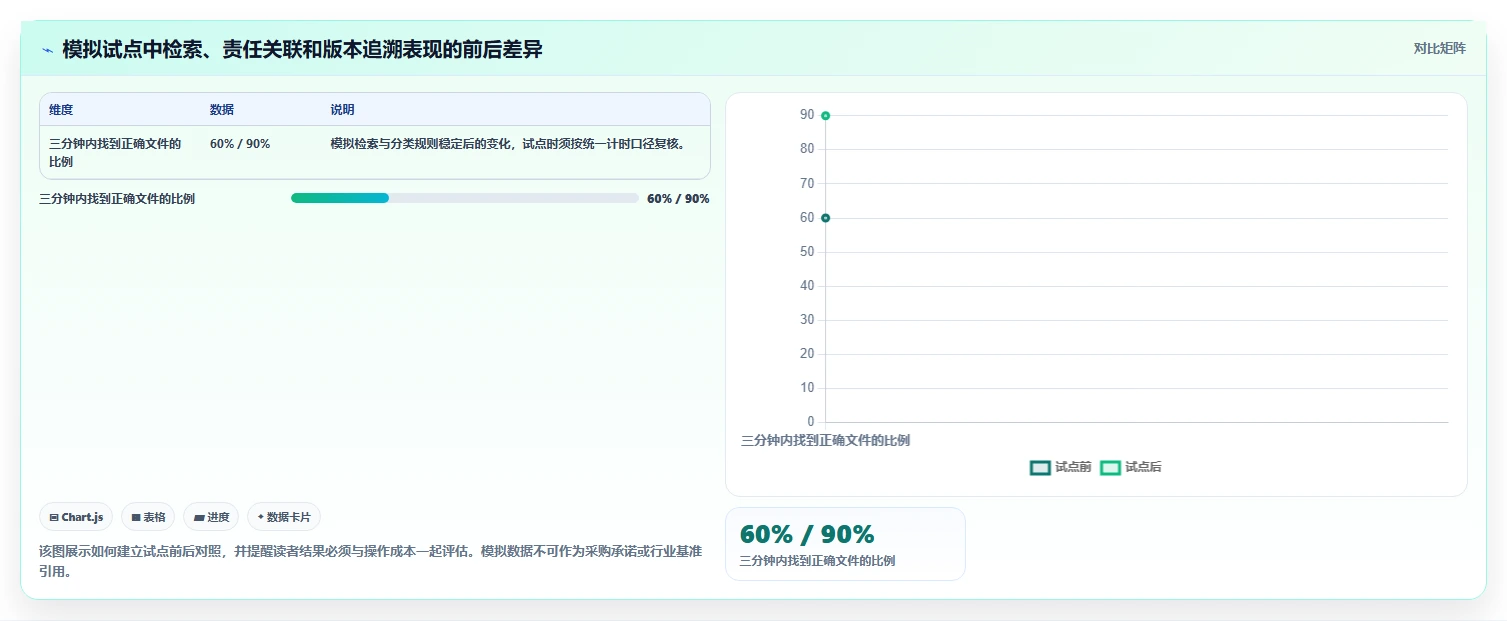The height and width of the screenshot is (621, 1507).
Task: Toggle the 试点前 legend item
Action: point(1061,467)
